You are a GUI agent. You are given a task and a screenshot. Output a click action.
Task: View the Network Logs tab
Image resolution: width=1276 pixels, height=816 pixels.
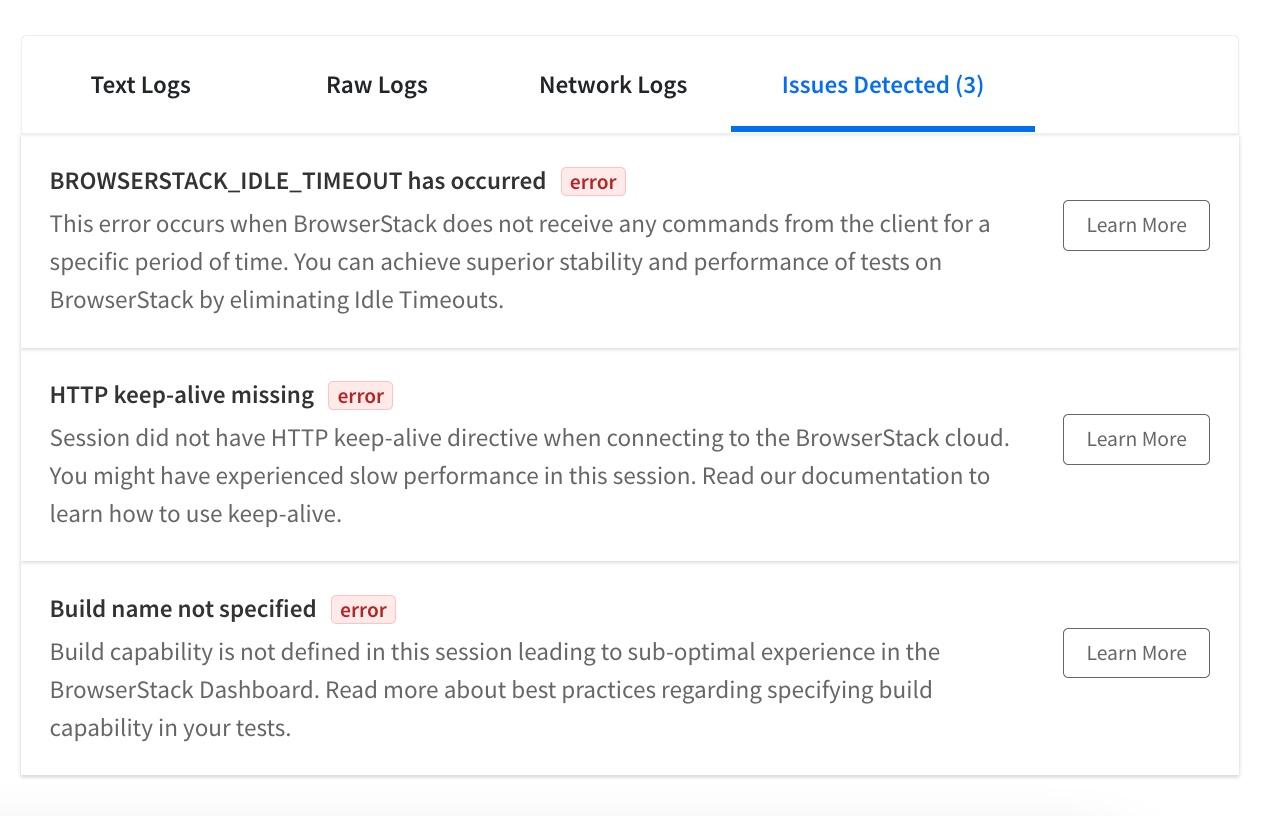tap(612, 85)
